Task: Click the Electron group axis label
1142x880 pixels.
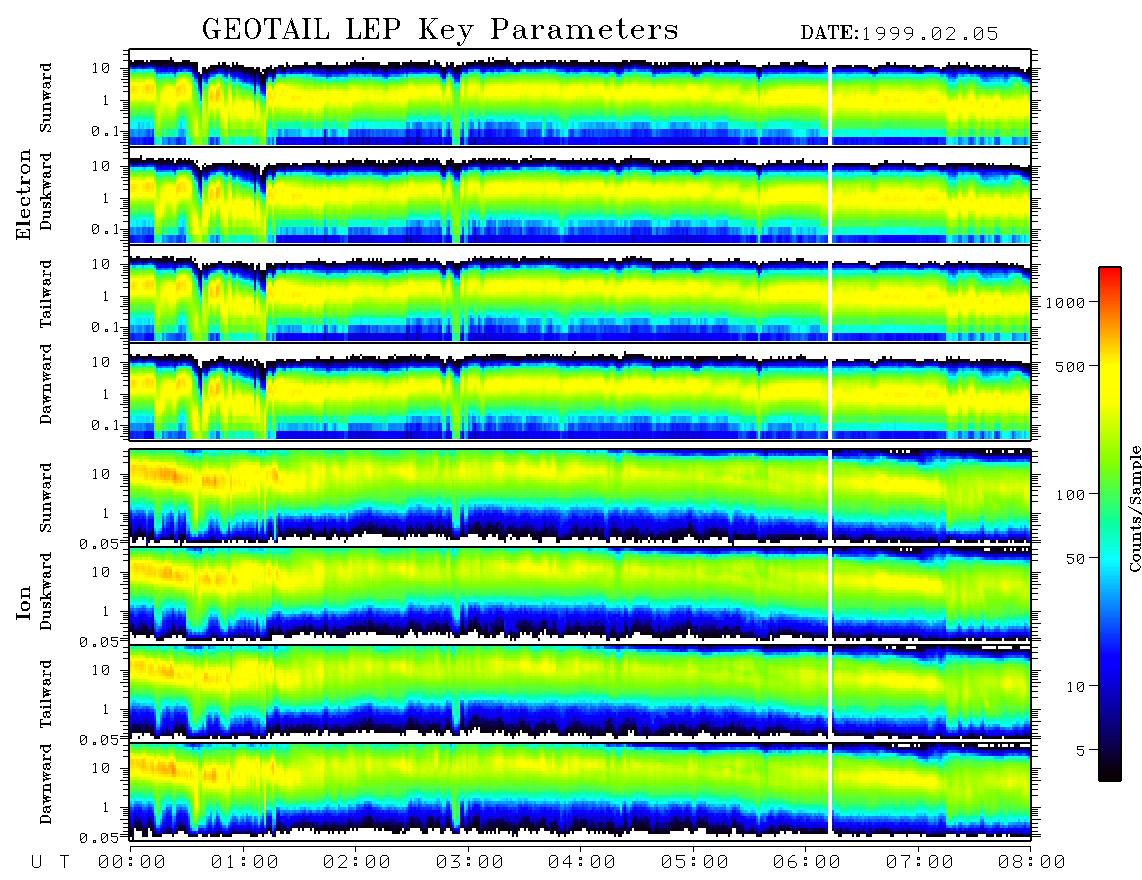Action: [x=24, y=194]
